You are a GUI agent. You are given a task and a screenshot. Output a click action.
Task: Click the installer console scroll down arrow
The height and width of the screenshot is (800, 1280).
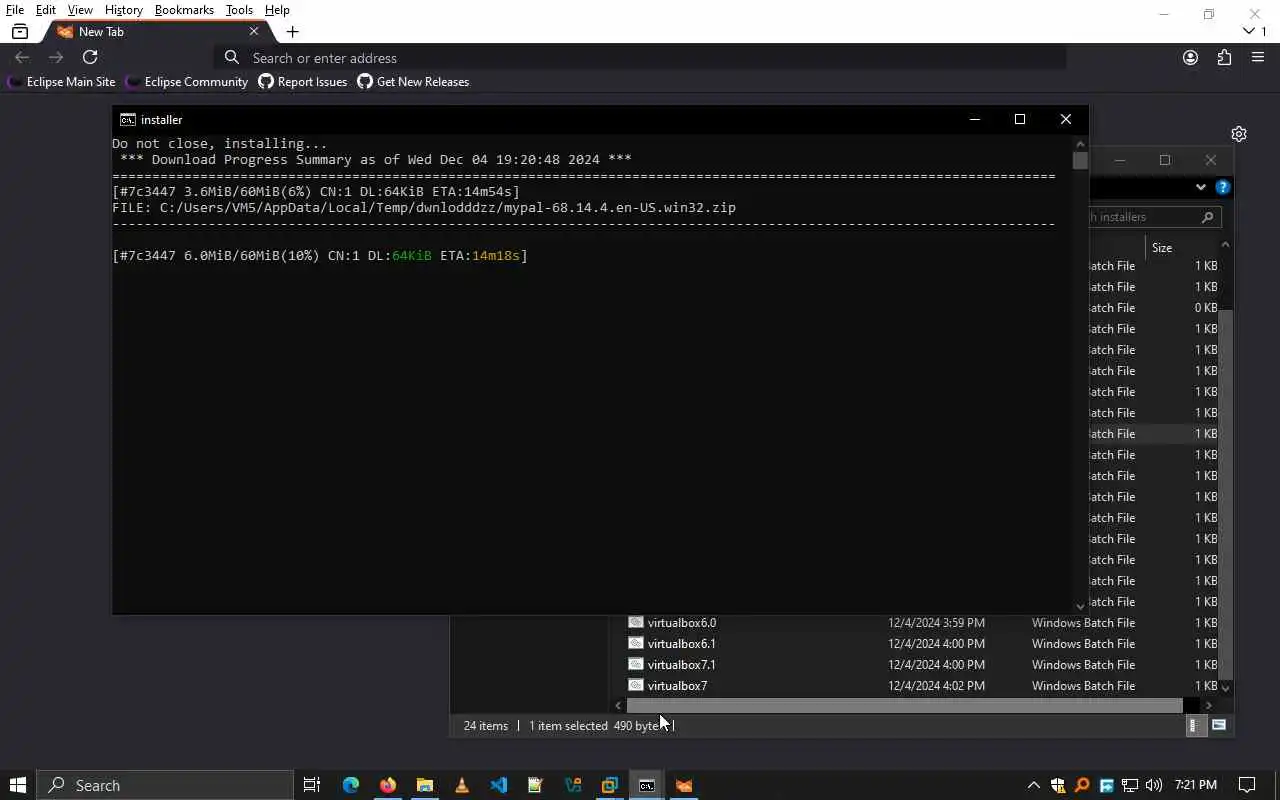click(1080, 606)
